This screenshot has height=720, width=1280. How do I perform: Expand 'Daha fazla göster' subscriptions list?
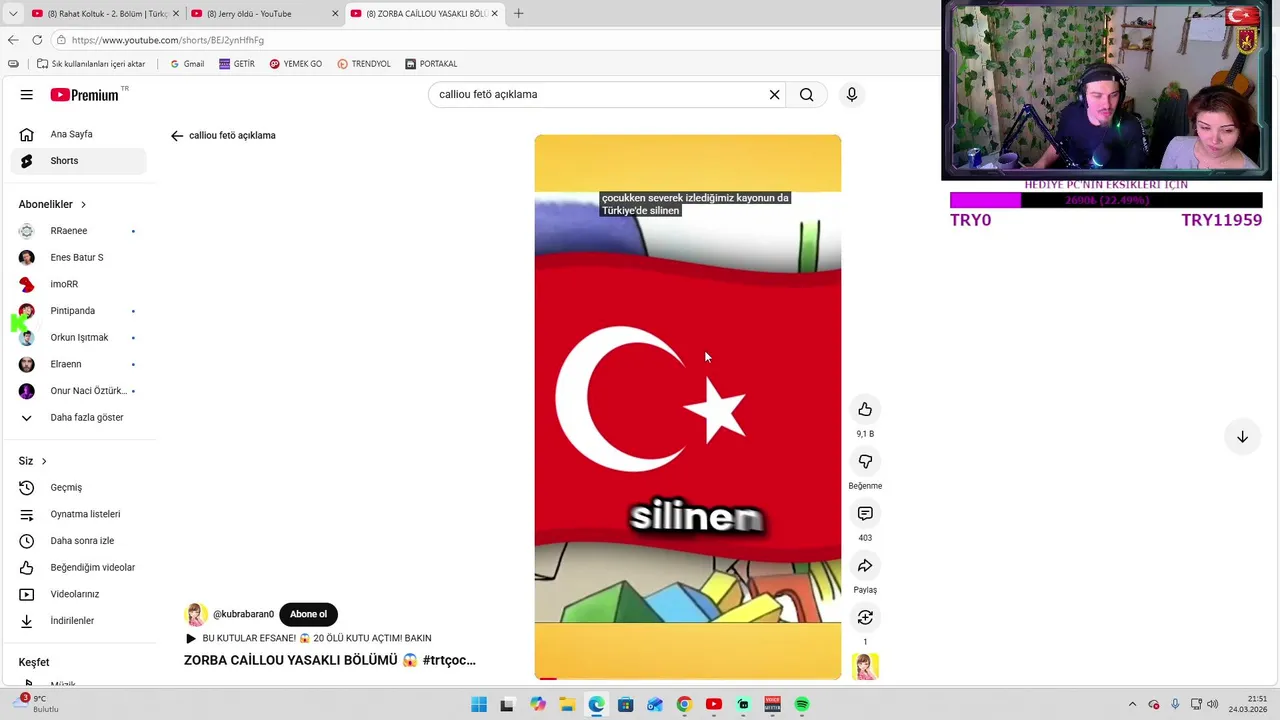(x=78, y=418)
